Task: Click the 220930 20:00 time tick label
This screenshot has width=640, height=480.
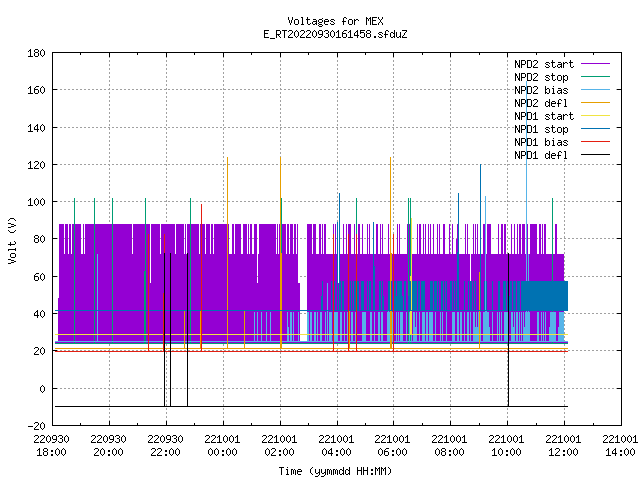Action: coord(109,446)
